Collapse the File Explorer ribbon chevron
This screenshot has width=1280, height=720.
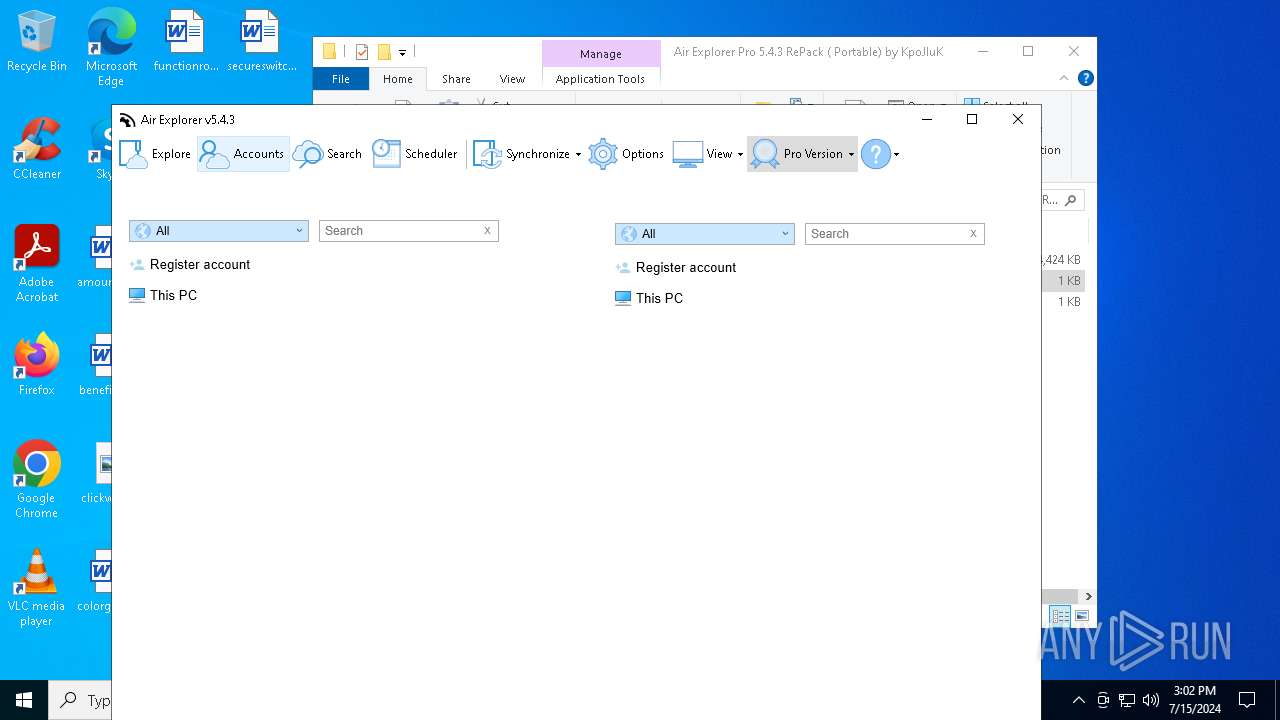point(1065,78)
